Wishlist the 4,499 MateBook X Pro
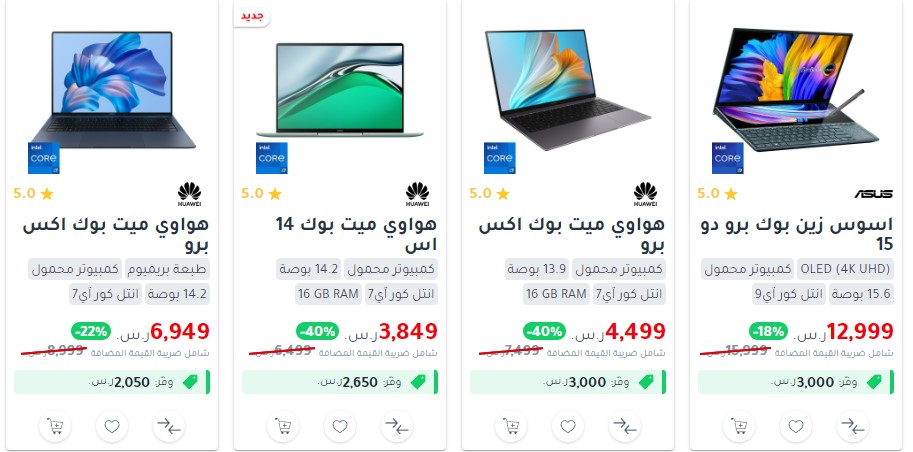913x452 pixels. point(568,426)
